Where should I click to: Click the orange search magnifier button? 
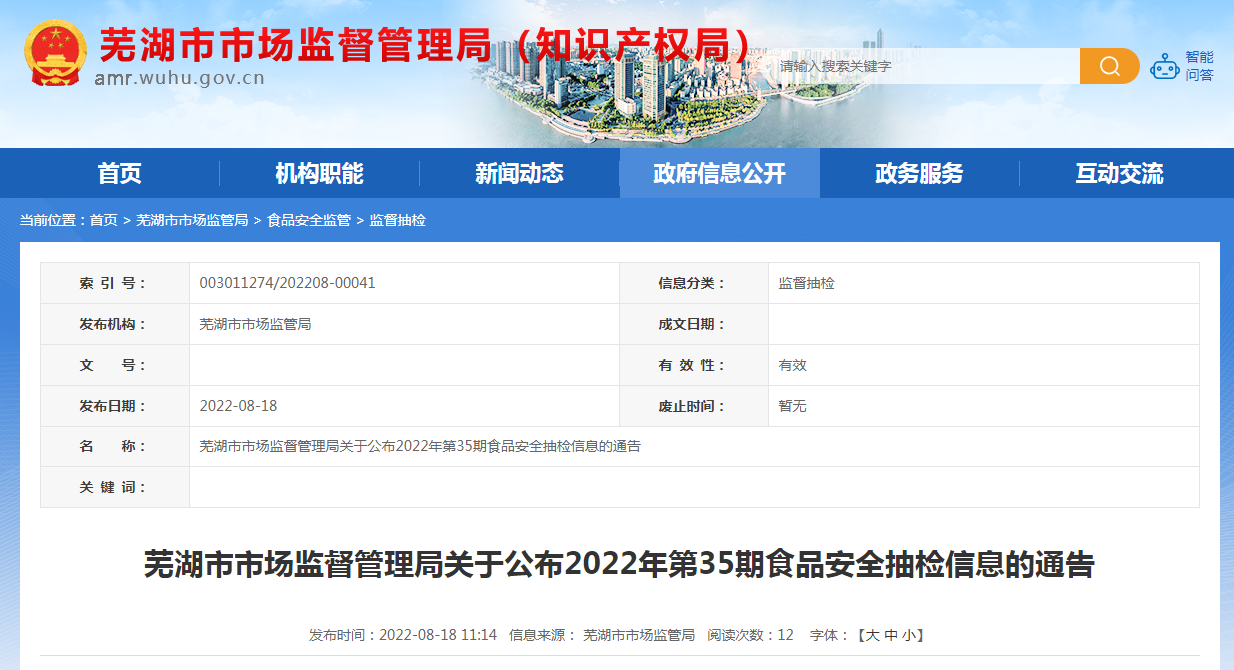pyautogui.click(x=1109, y=66)
